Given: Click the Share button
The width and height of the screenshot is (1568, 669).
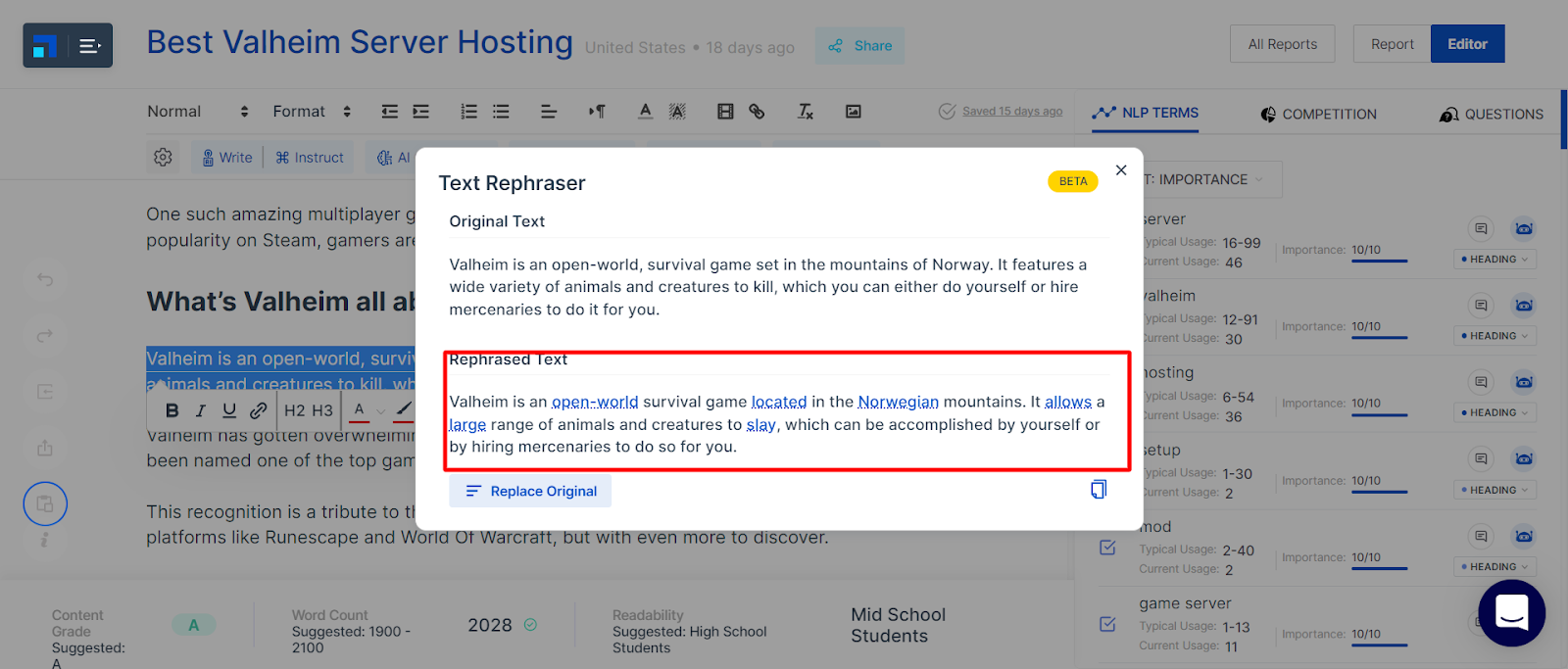Looking at the screenshot, I should [x=859, y=46].
